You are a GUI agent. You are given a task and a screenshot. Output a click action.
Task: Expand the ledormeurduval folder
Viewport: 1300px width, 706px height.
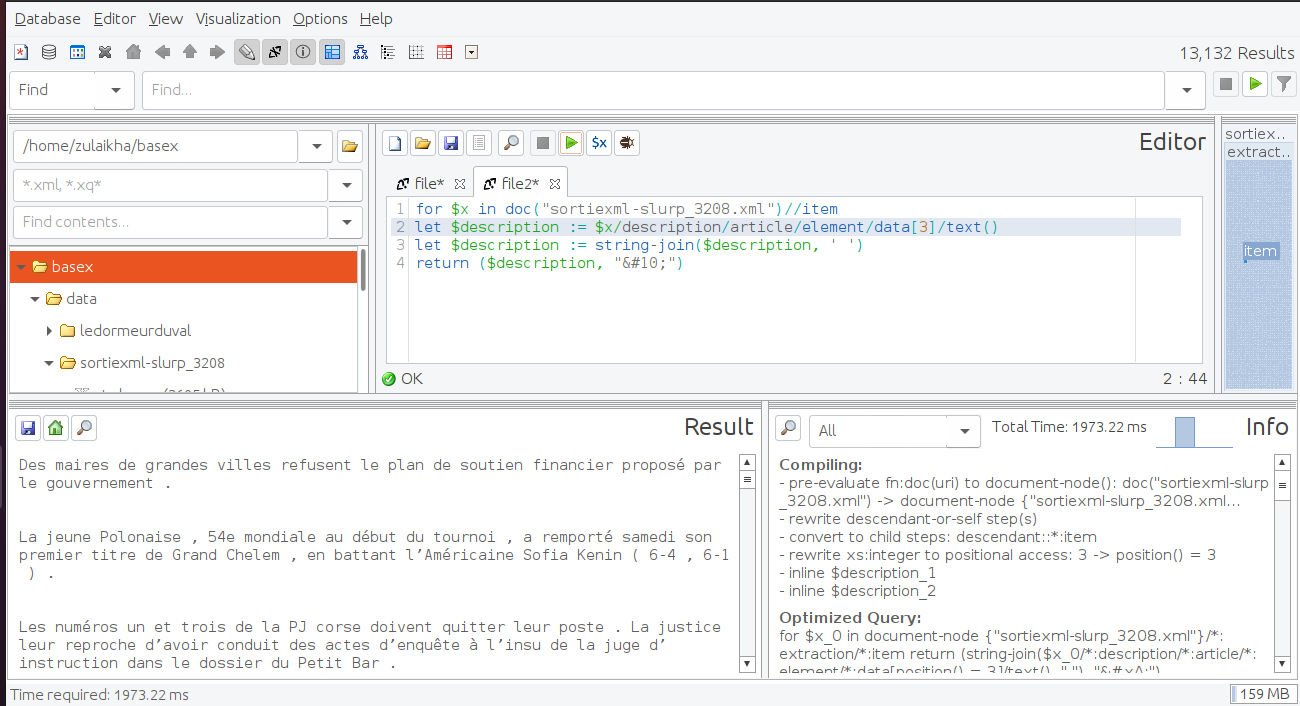(49, 331)
